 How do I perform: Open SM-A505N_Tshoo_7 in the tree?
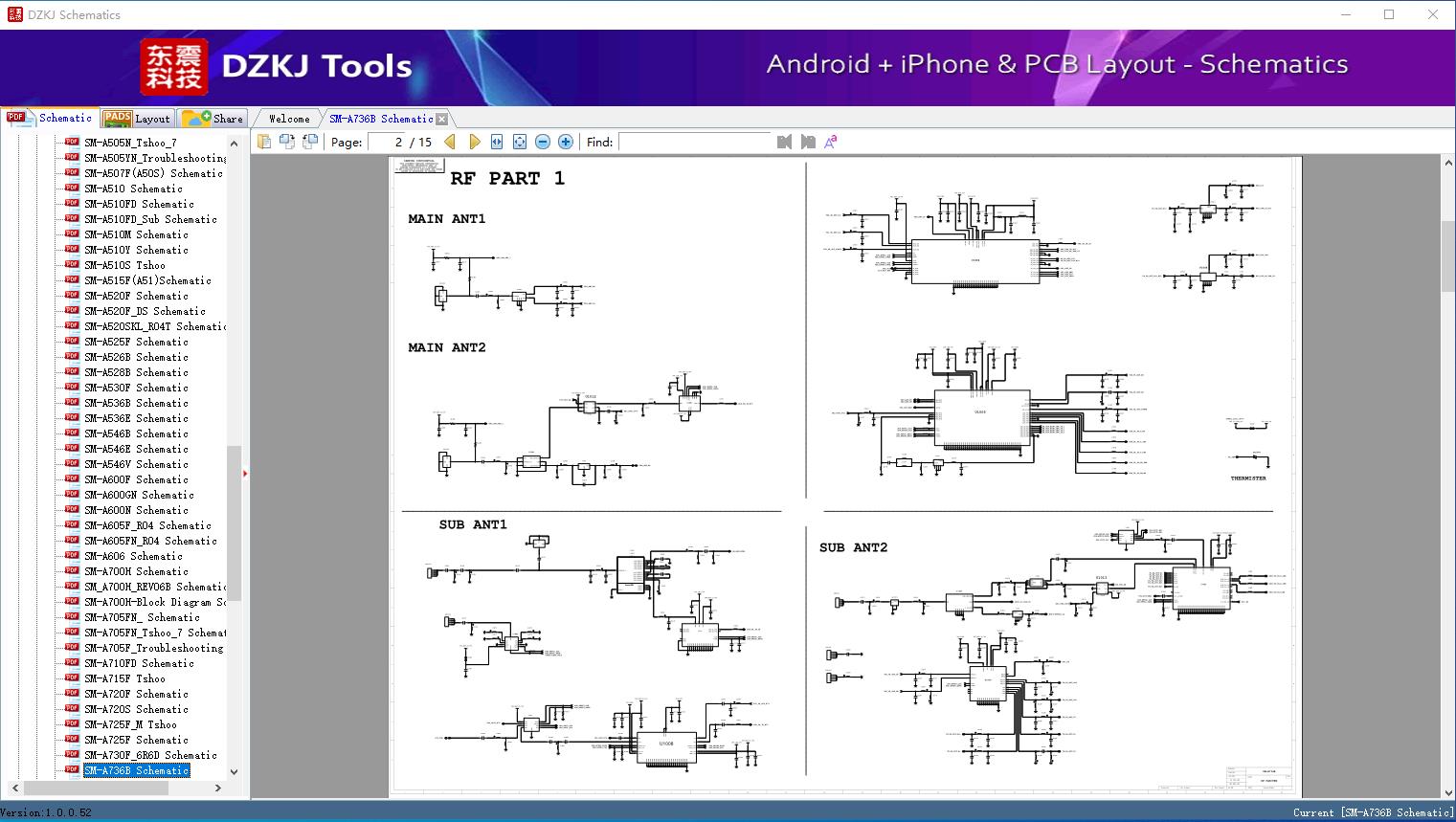pyautogui.click(x=130, y=143)
